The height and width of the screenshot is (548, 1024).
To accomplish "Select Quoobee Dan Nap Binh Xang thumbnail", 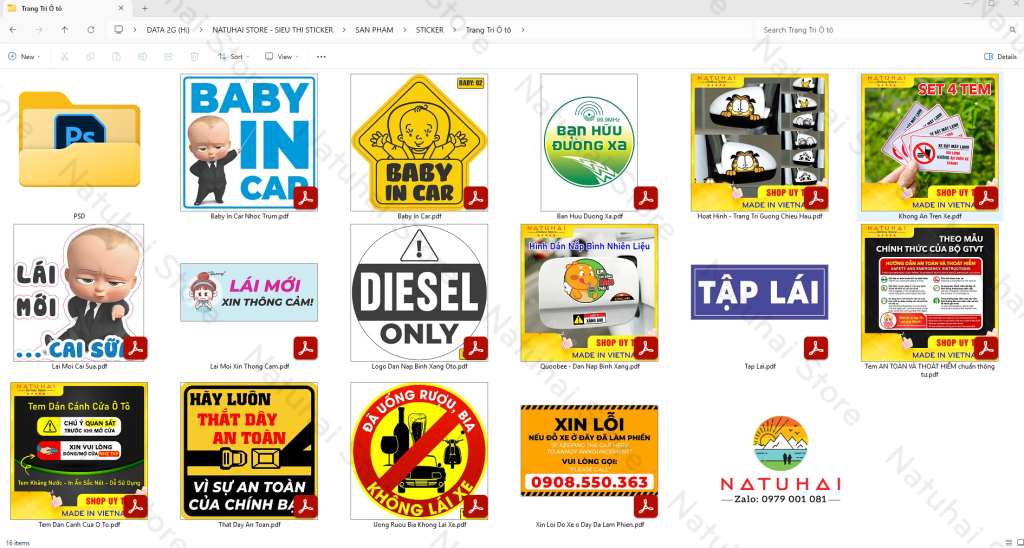I will coord(589,293).
